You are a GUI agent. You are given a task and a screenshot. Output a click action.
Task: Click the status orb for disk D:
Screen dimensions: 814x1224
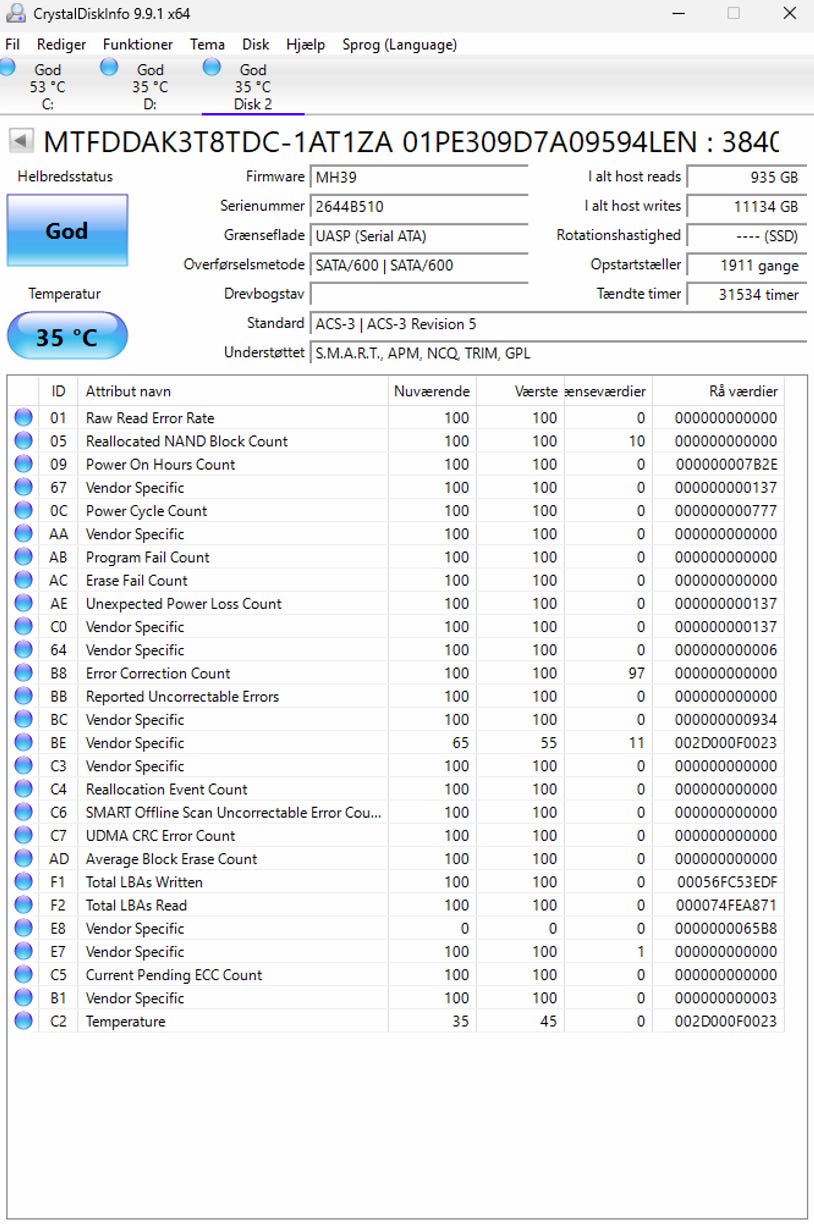coord(109,67)
